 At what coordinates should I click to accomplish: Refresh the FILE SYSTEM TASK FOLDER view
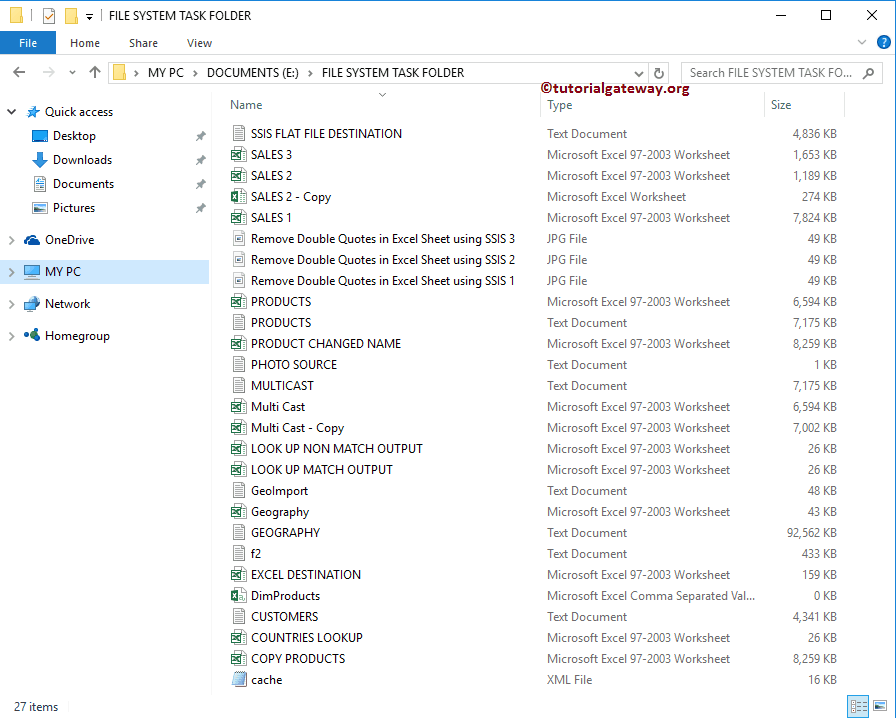658,72
